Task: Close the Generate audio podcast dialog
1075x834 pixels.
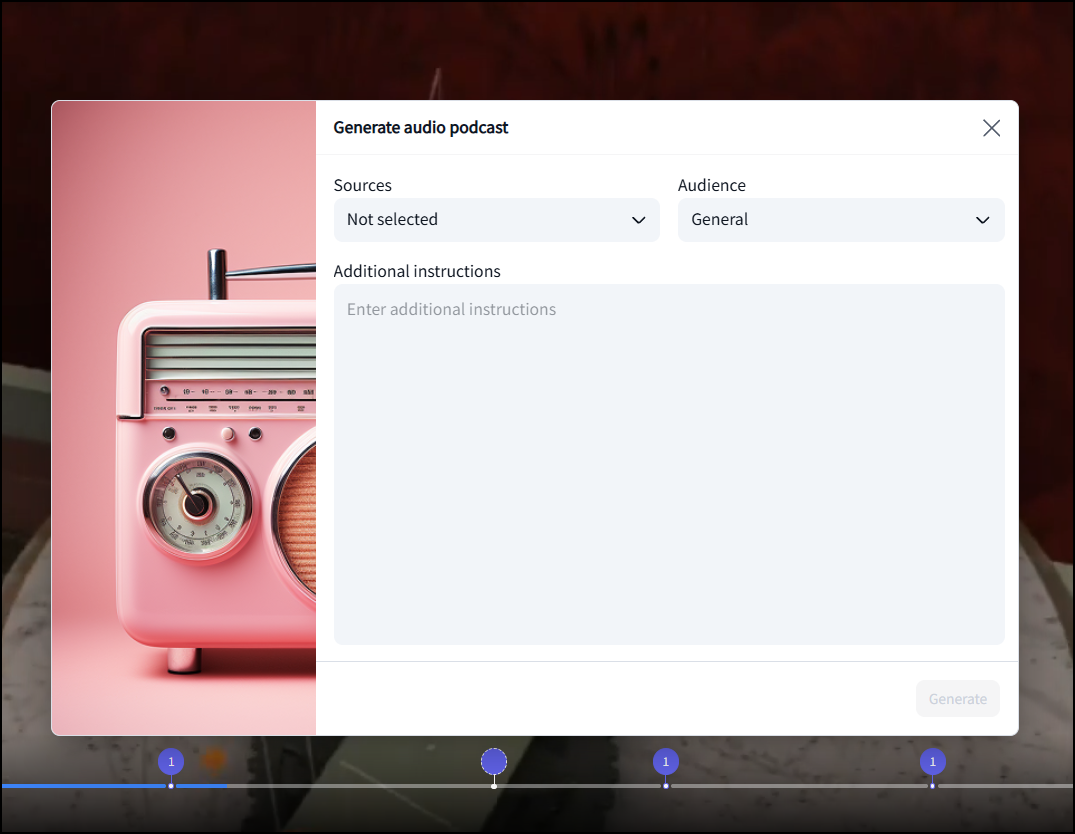Action: [x=991, y=128]
